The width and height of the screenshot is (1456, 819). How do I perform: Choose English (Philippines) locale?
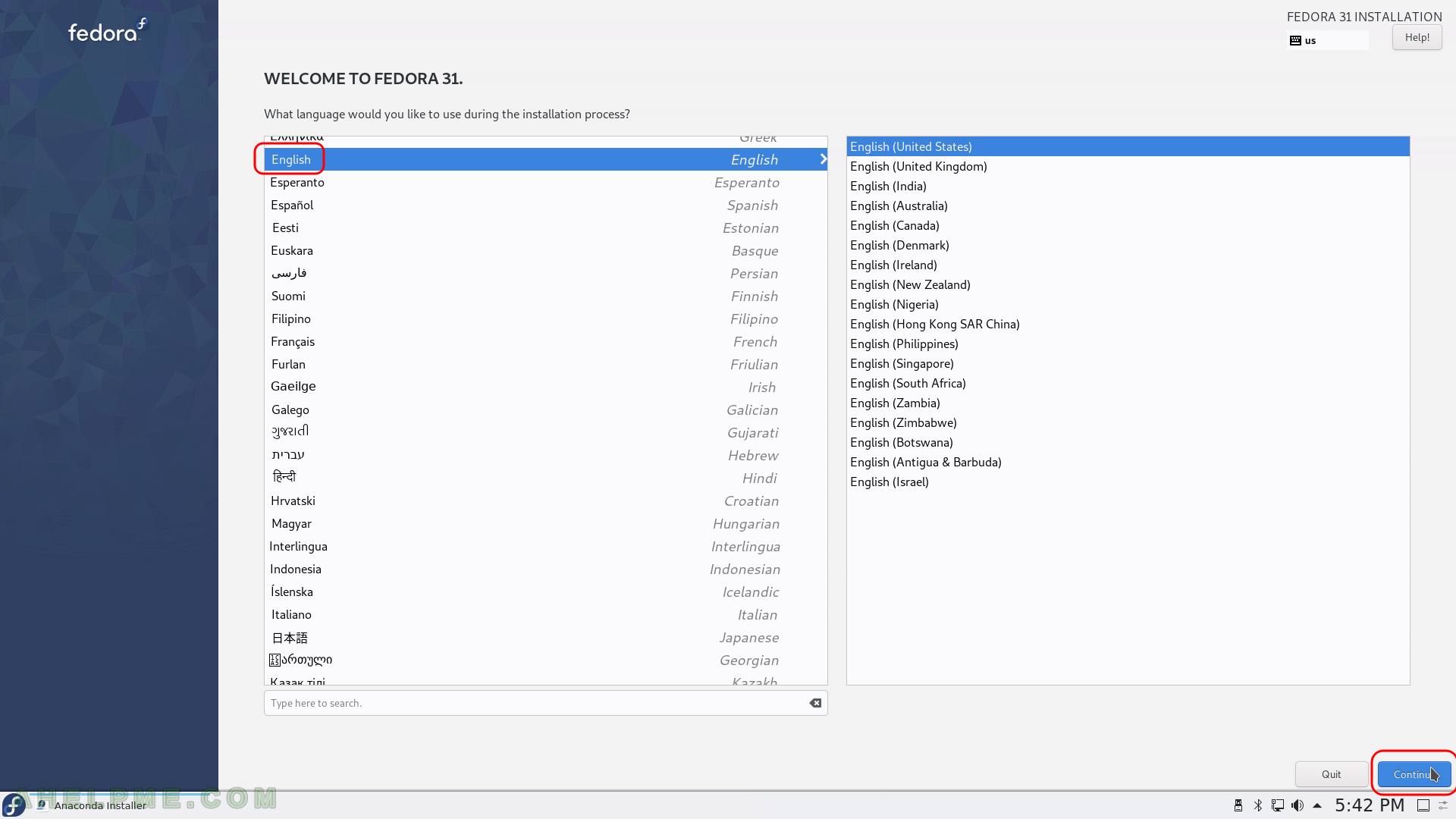click(1128, 344)
